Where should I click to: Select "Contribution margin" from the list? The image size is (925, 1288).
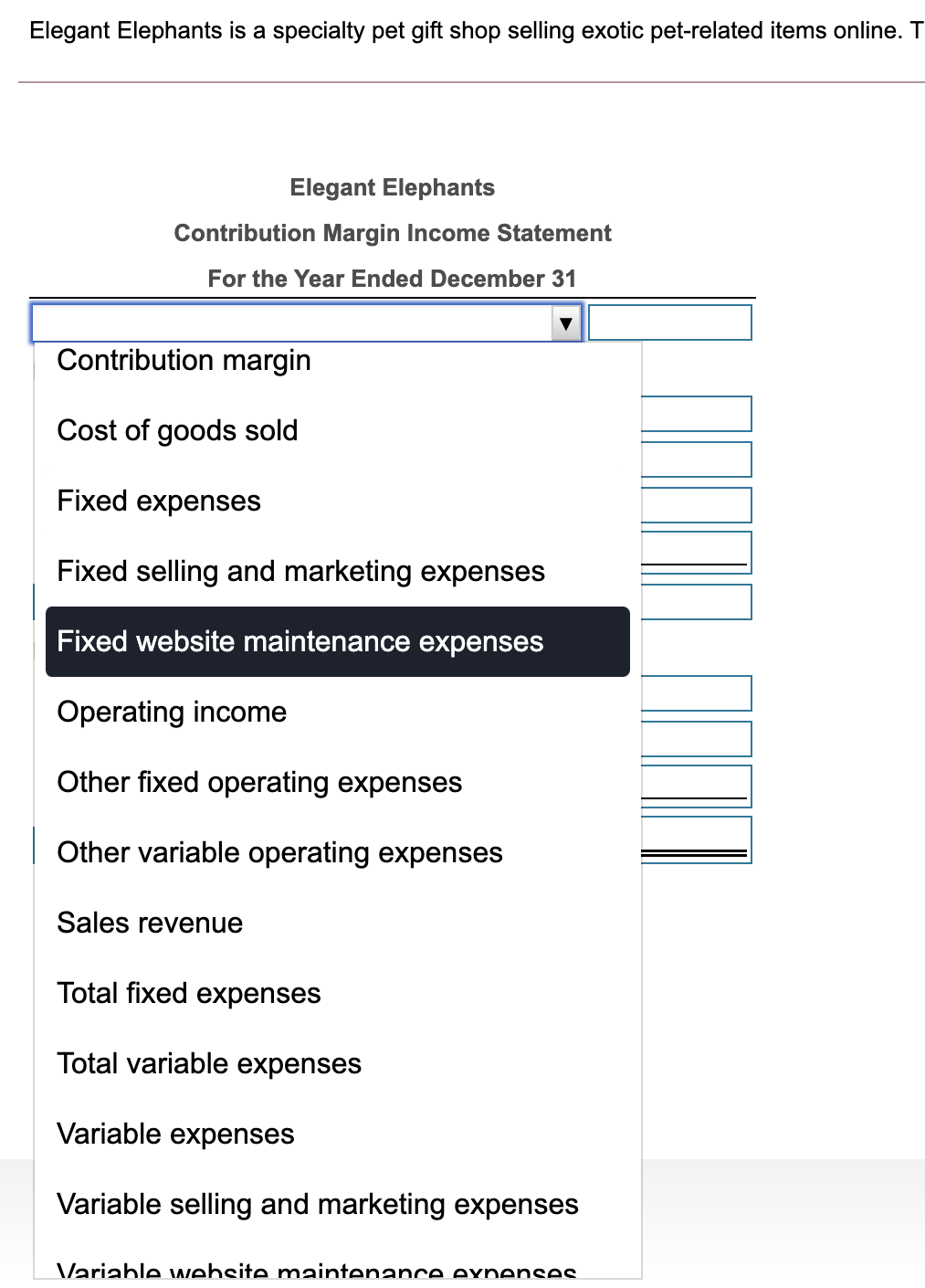point(184,360)
